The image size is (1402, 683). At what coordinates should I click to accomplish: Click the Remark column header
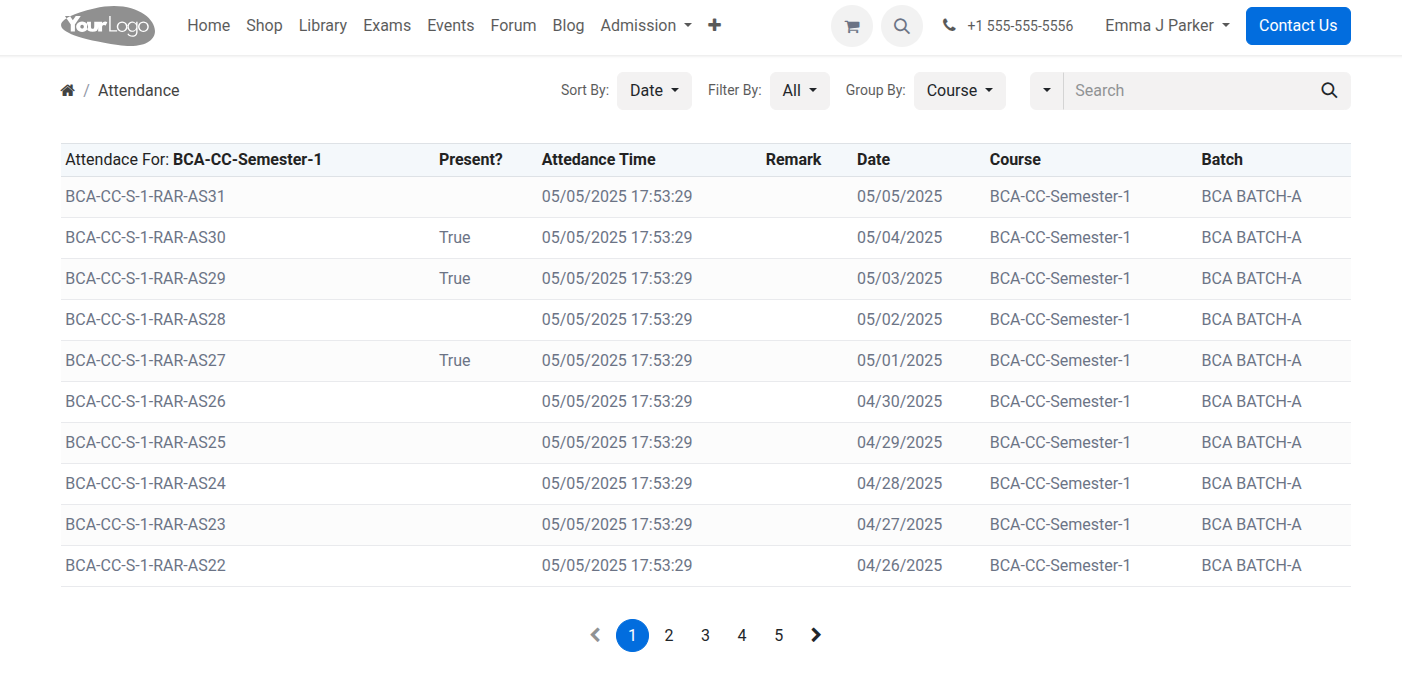794,160
